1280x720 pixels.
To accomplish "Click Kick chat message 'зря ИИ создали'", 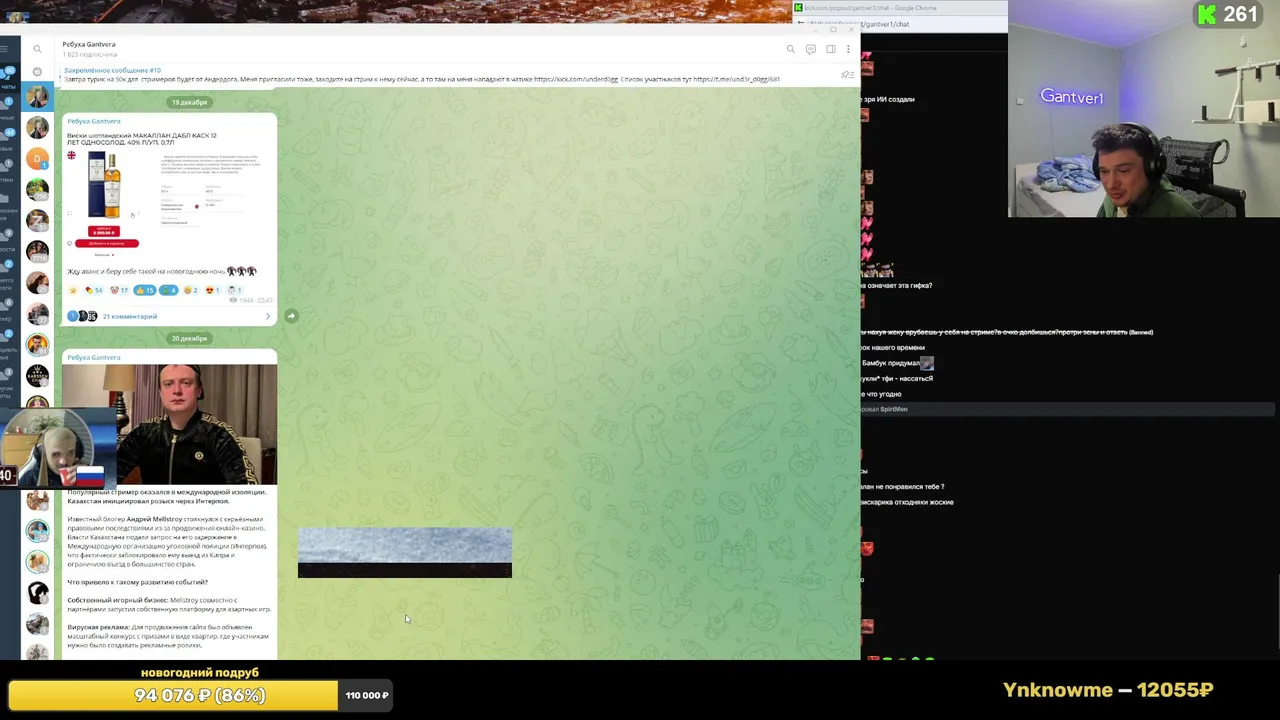I will coord(888,99).
